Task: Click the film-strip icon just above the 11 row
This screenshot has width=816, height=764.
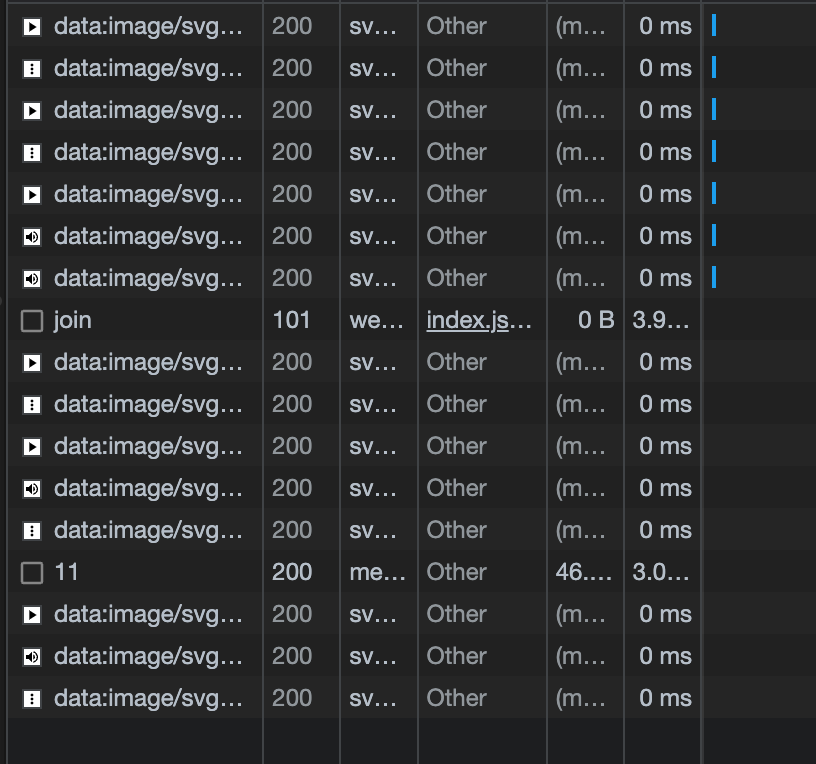Action: point(30,530)
